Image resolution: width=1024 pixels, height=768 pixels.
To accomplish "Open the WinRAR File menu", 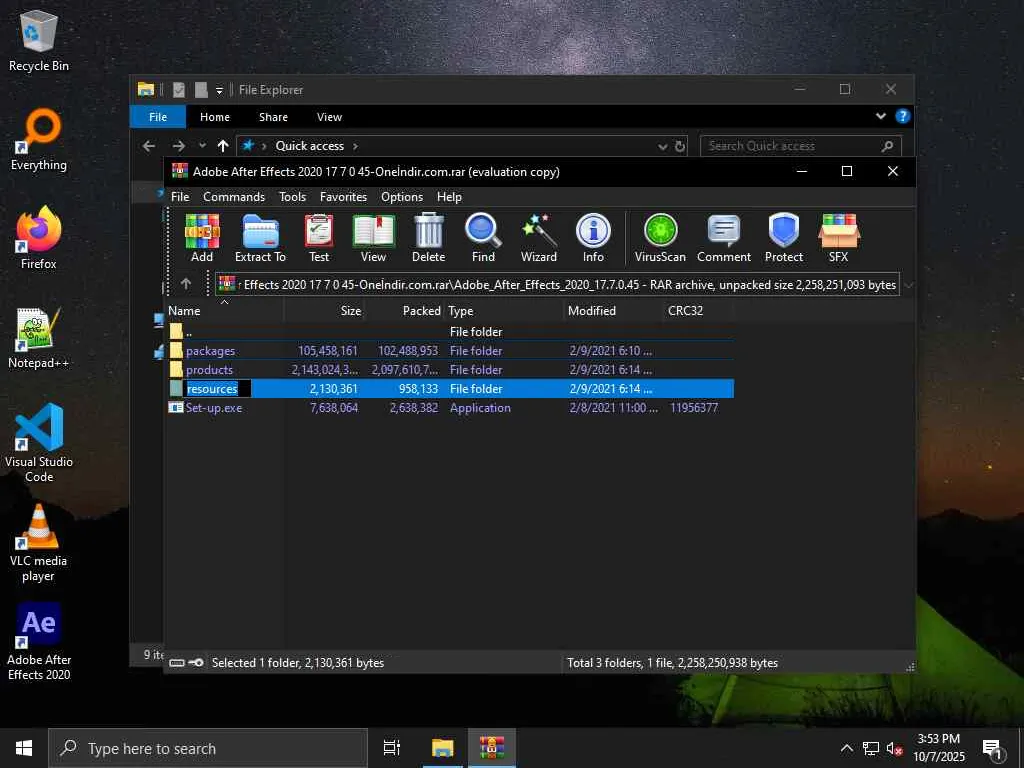I will pos(180,197).
